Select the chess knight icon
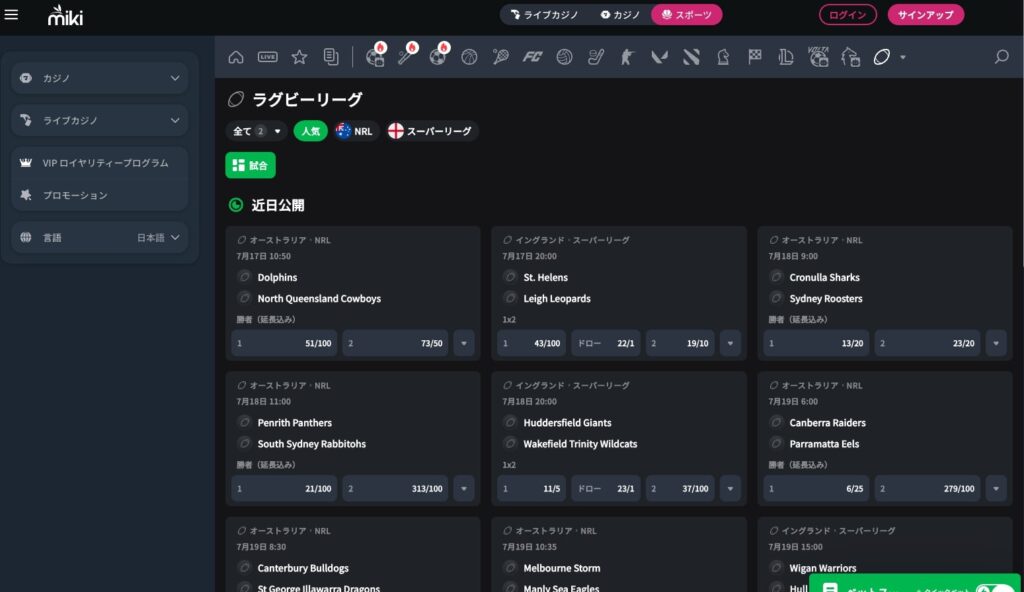The height and width of the screenshot is (592, 1024). (723, 57)
